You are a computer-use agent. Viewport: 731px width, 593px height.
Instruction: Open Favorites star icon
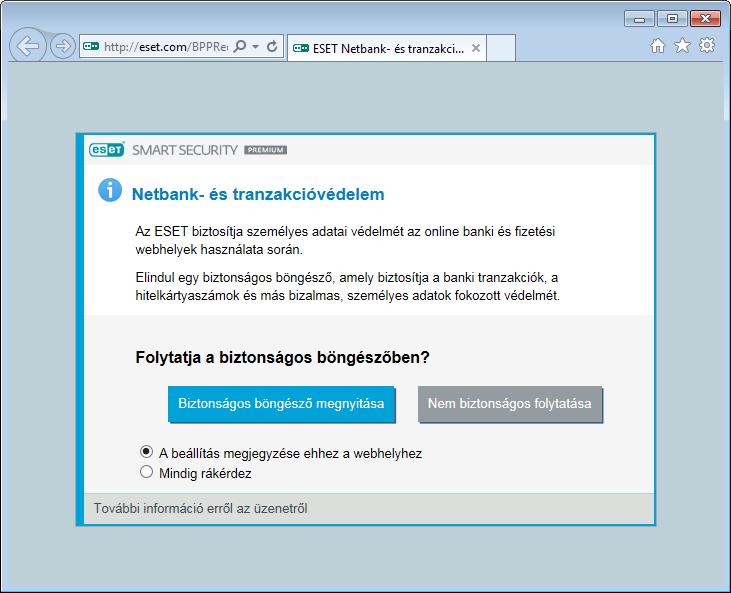click(683, 46)
